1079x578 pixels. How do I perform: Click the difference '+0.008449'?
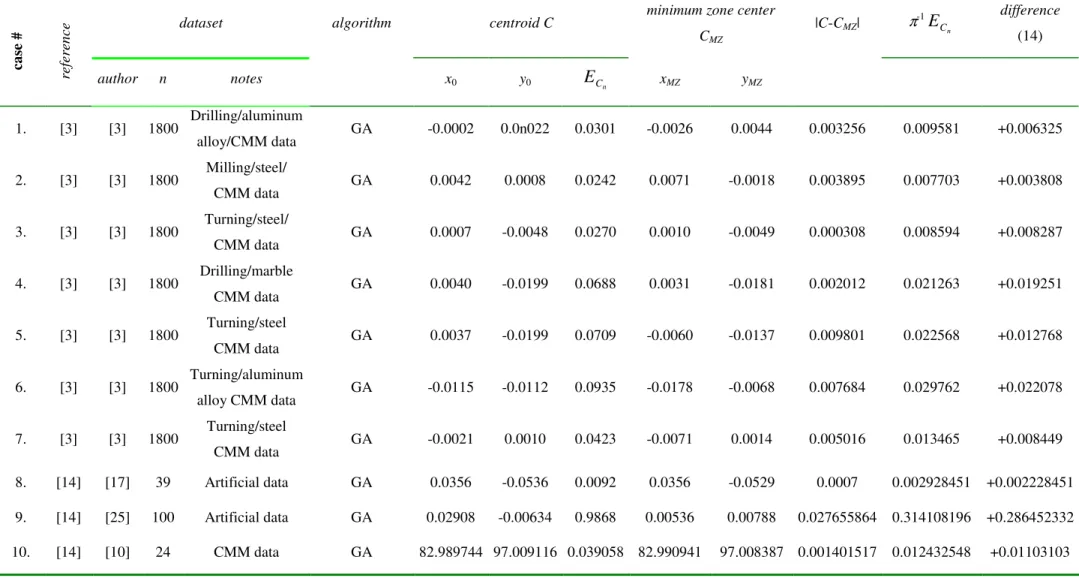pos(1029,439)
